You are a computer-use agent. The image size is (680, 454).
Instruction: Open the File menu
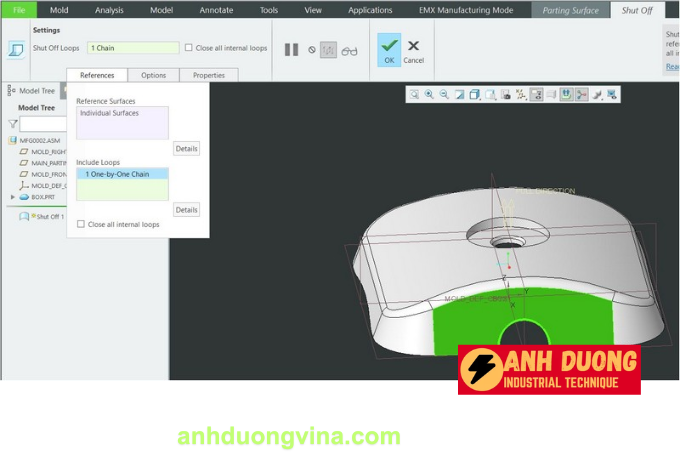point(18,10)
